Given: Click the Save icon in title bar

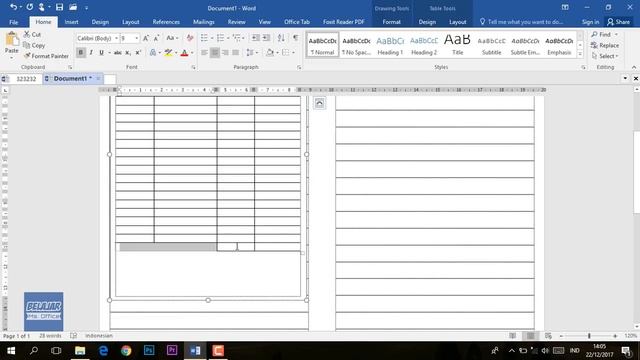Looking at the screenshot, I should (60, 7).
